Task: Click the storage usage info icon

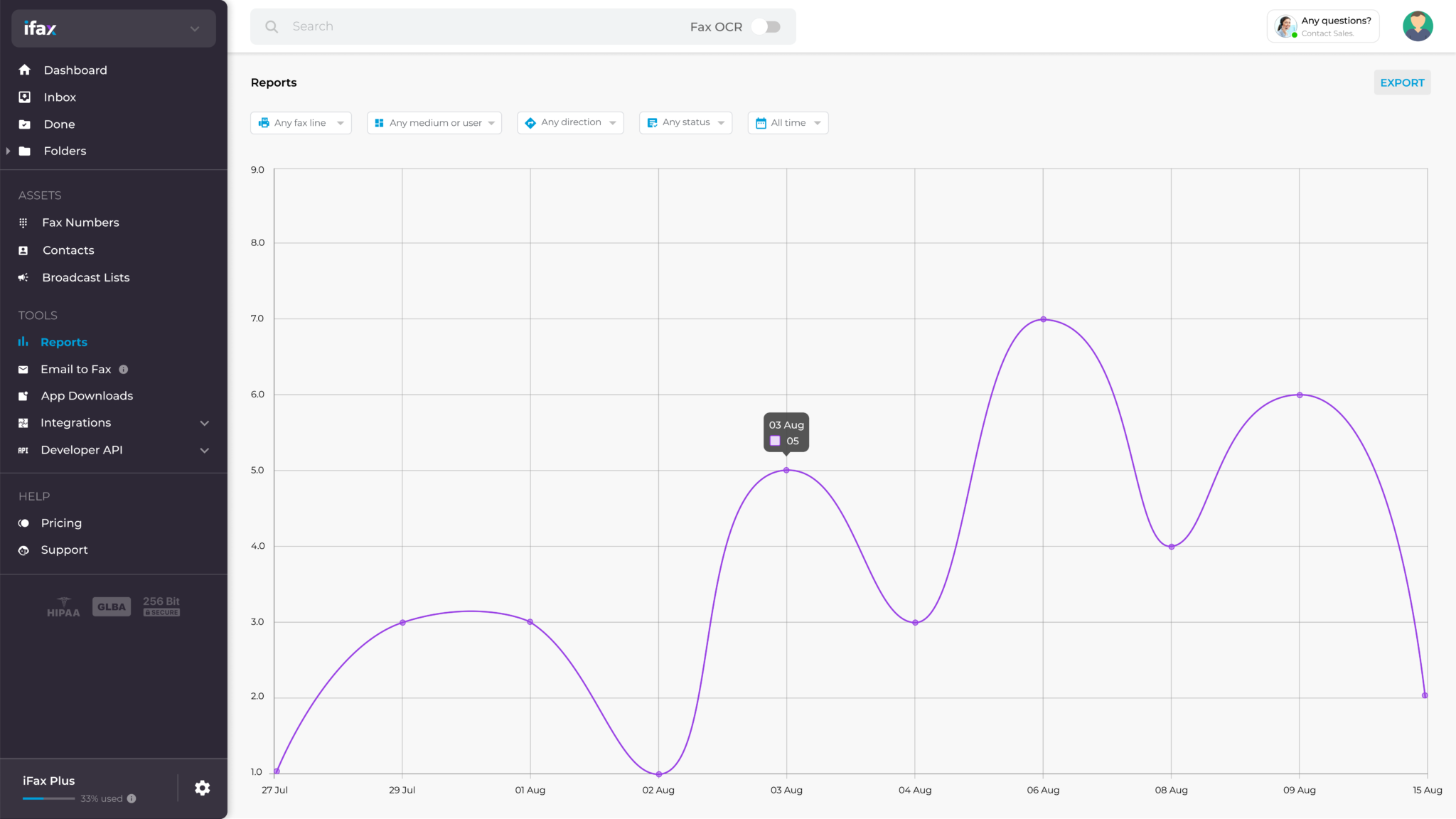Action: pyautogui.click(x=132, y=798)
